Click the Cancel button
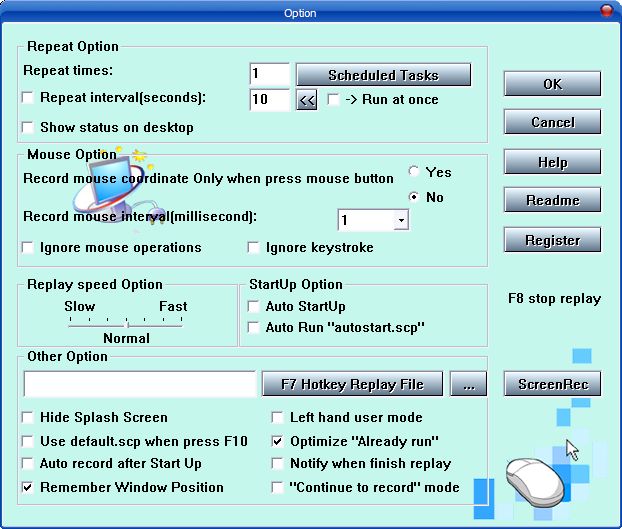622x529 pixels. (552, 123)
